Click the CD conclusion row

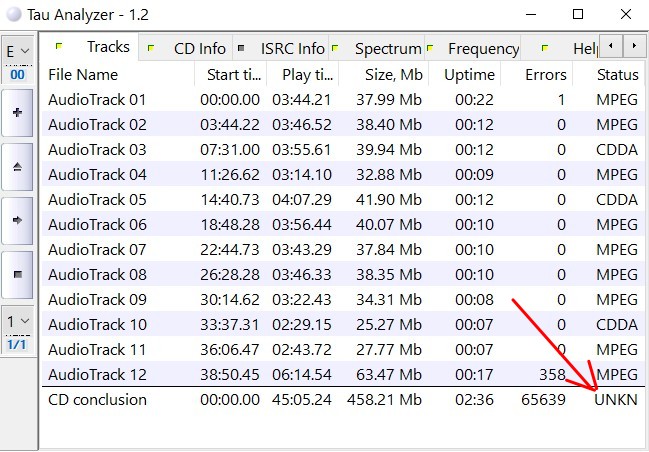[97, 400]
